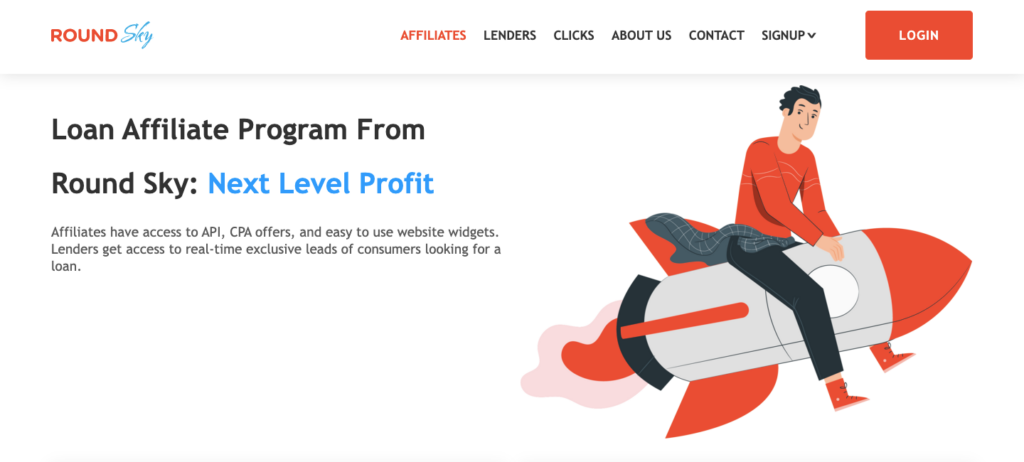The image size is (1024, 462).
Task: Open the Clicks nav link
Action: [573, 35]
